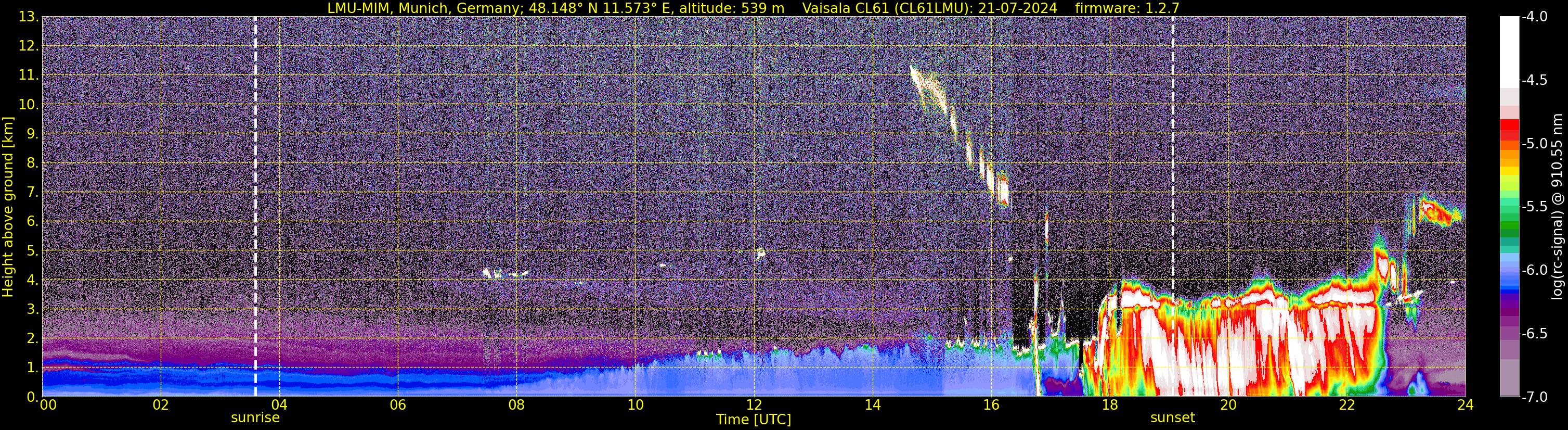The height and width of the screenshot is (430, 1568).
Task: Click the 16 tick on the time axis
Action: [x=991, y=405]
